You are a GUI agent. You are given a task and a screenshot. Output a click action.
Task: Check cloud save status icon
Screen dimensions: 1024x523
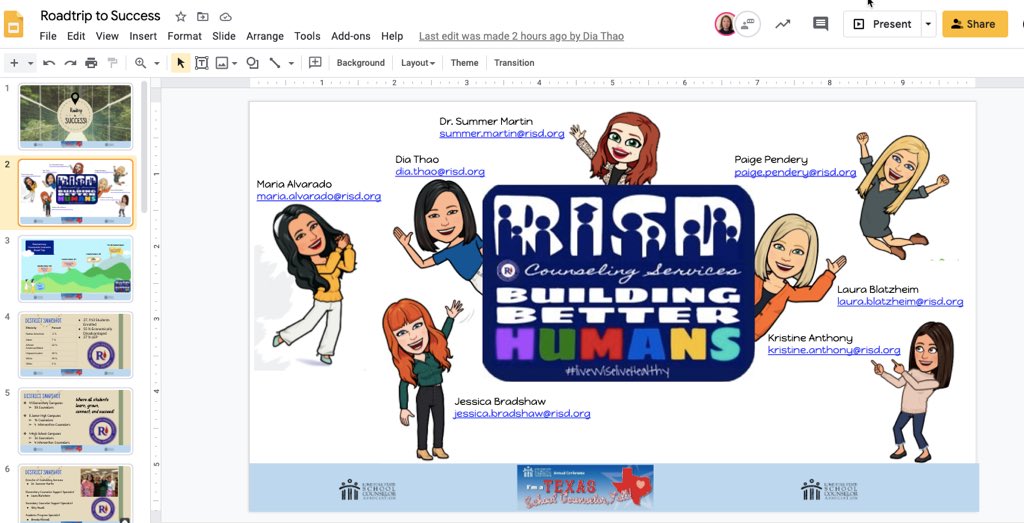pyautogui.click(x=225, y=16)
